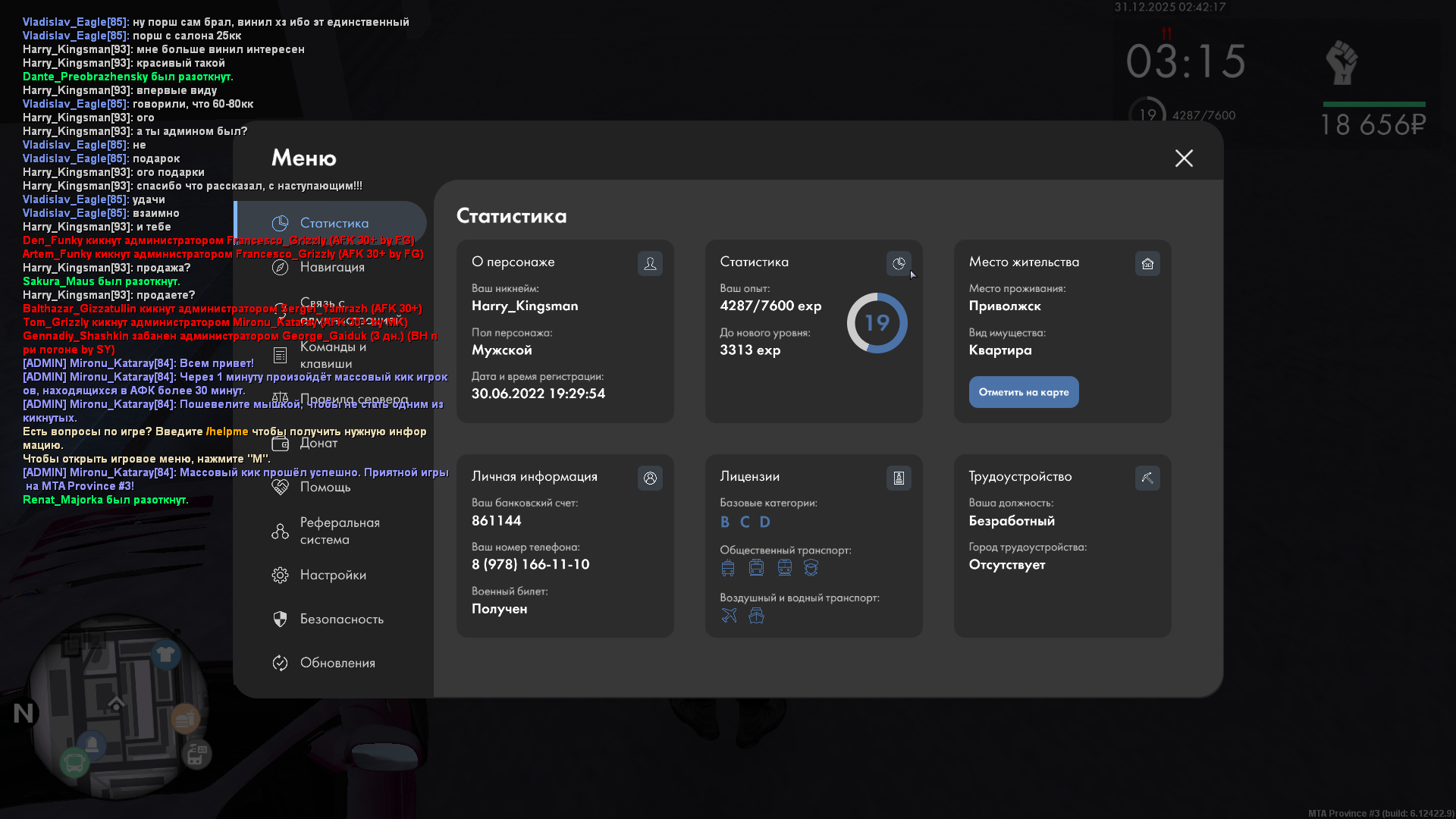The width and height of the screenshot is (1456, 819).
Task: Click the airplane license icon
Action: pyautogui.click(x=729, y=615)
